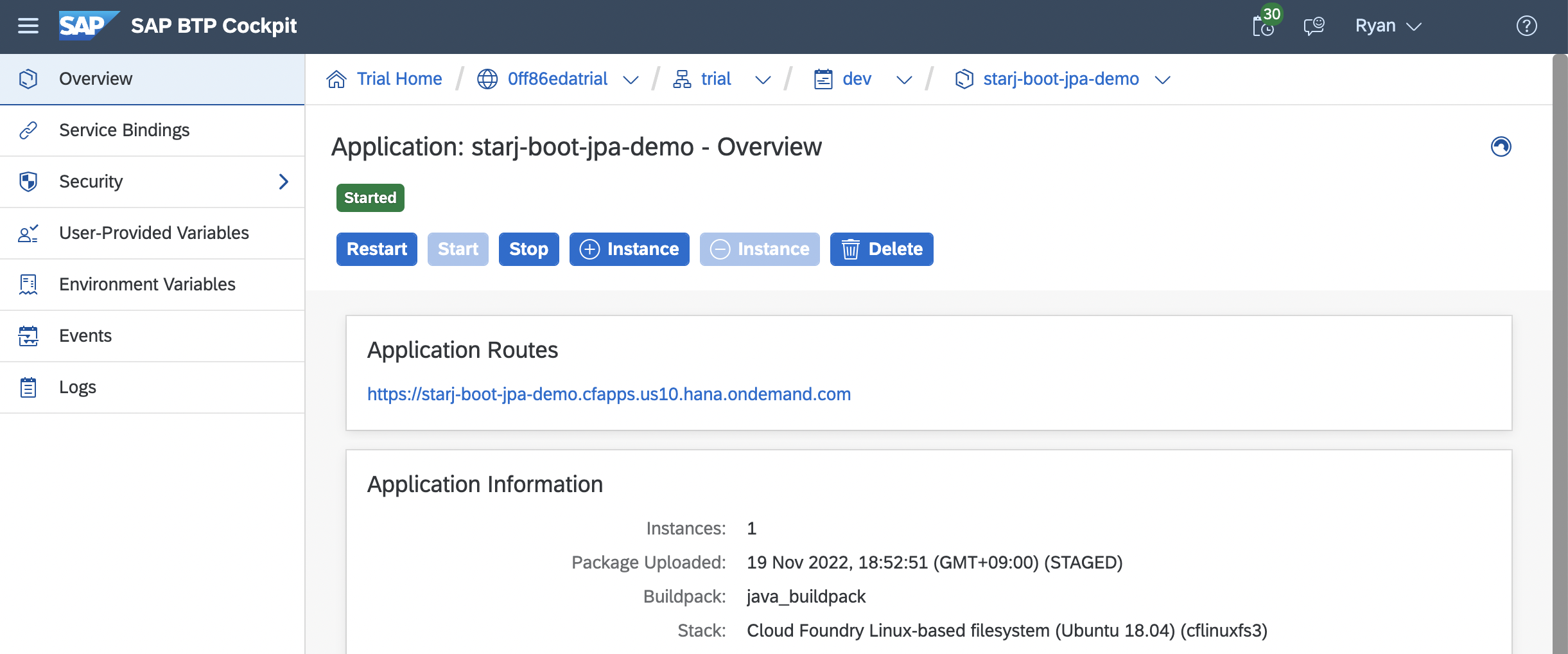The width and height of the screenshot is (1568, 654).
Task: Add an instance with plus Instance button
Action: (x=629, y=249)
